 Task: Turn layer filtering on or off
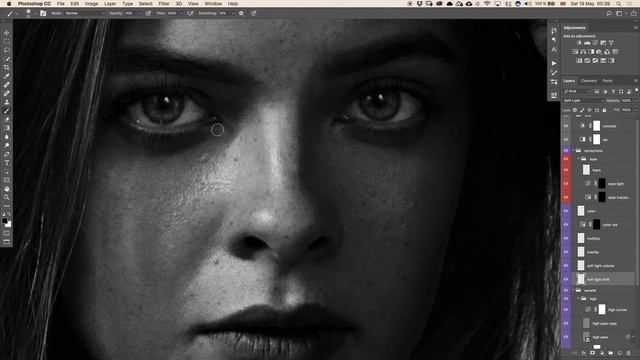click(636, 91)
